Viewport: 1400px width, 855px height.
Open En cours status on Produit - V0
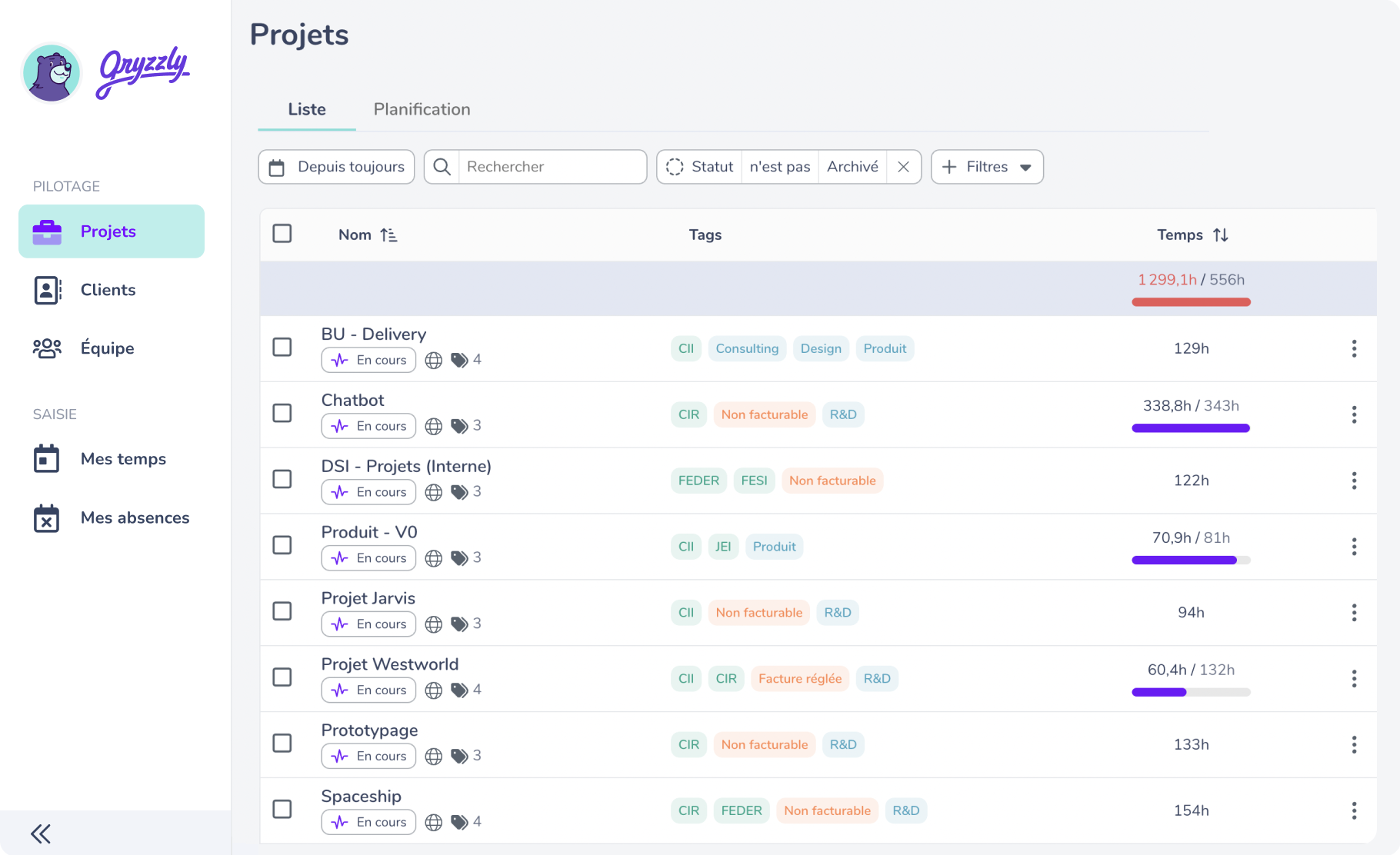[x=368, y=558]
